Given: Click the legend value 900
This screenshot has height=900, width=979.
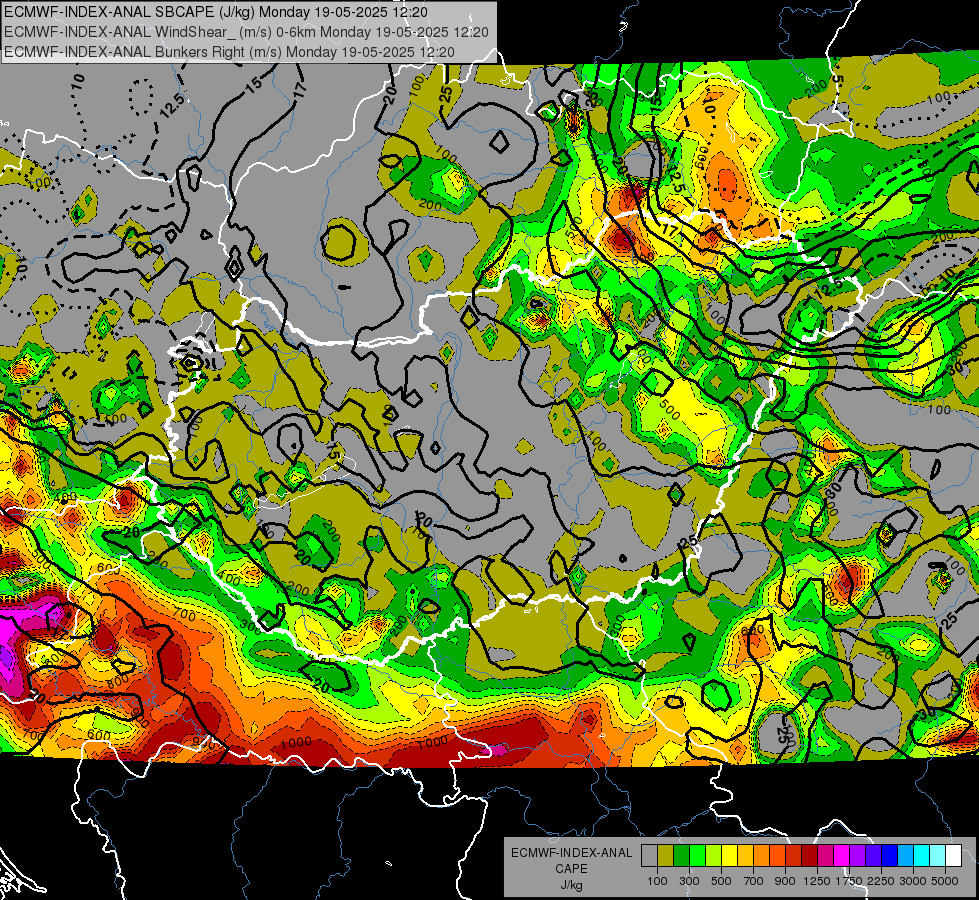Looking at the screenshot, I should coord(785,881).
